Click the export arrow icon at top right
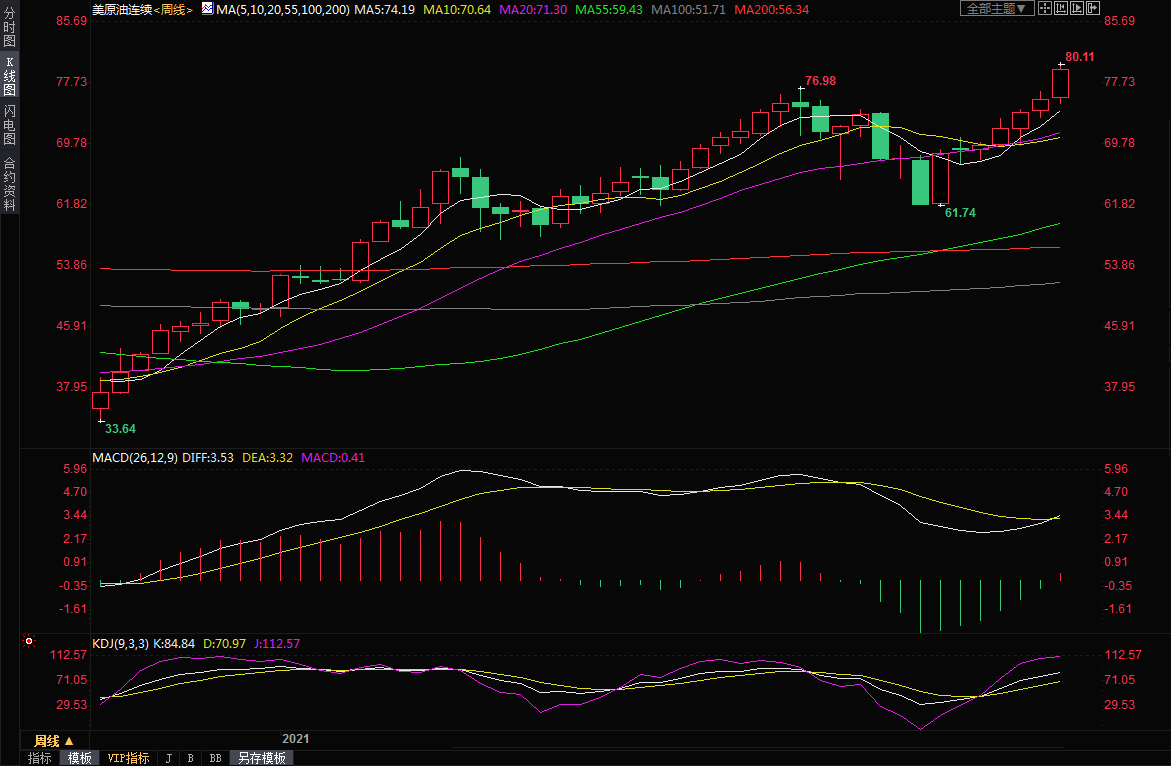Viewport: 1171px width, 766px height. click(x=1093, y=8)
